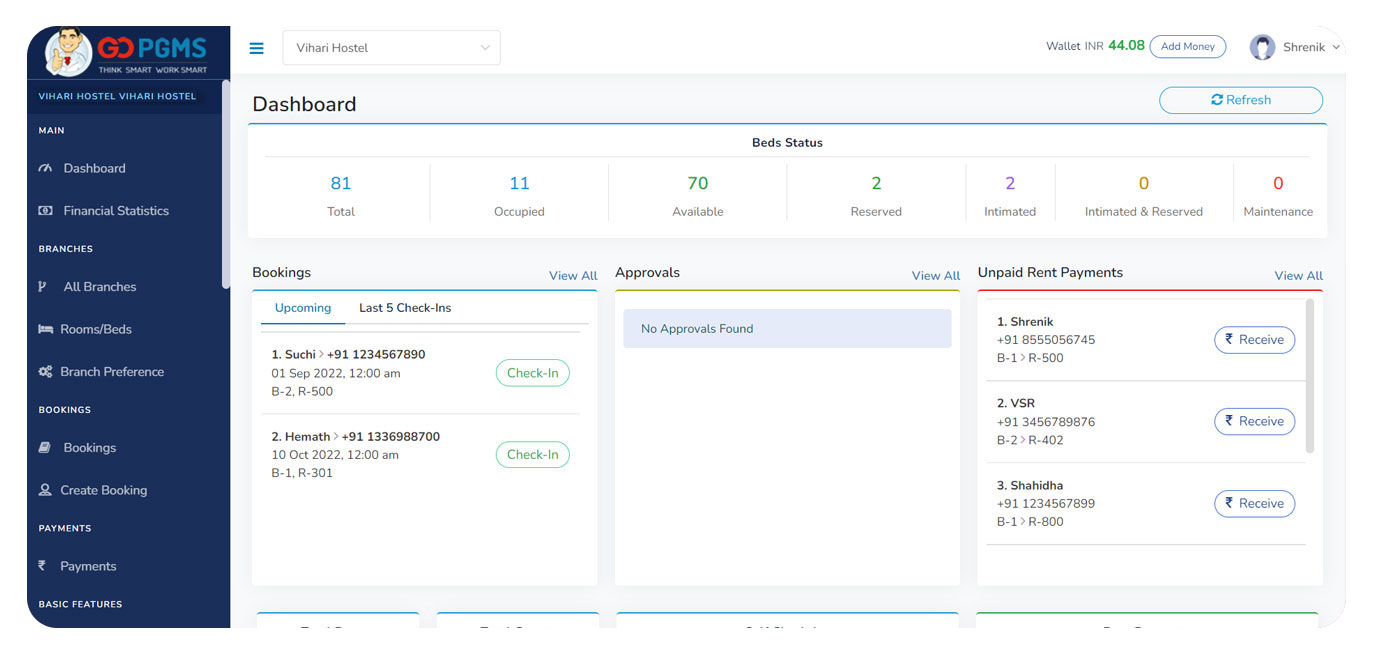Click Shrenik's profile avatar picture
The height and width of the screenshot is (662, 1380).
1262,47
